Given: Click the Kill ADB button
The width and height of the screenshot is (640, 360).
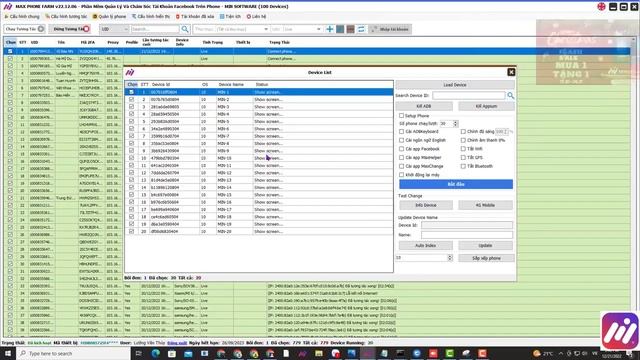Looking at the screenshot, I should pyautogui.click(x=424, y=106).
